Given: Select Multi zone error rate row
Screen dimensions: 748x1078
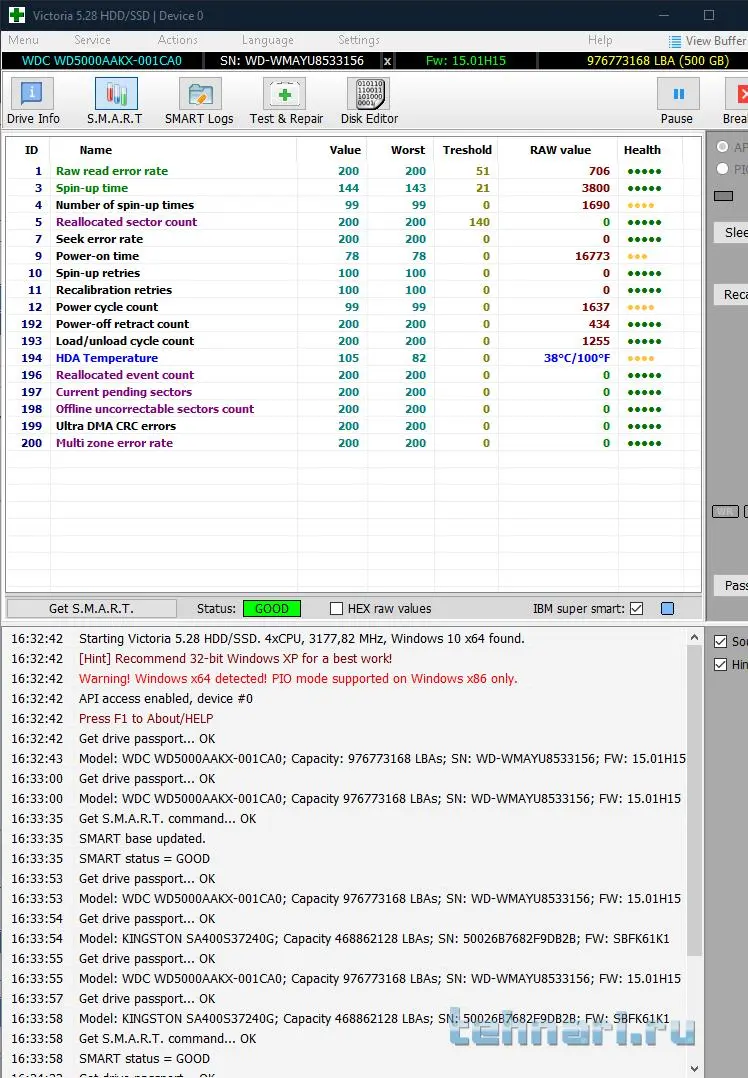Looking at the screenshot, I should 353,443.
